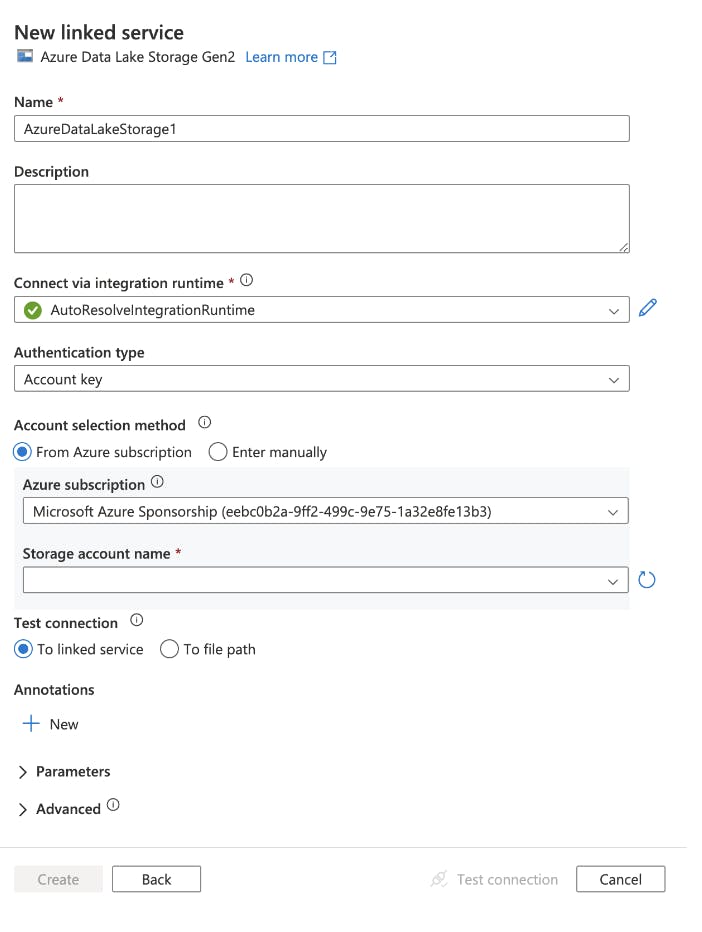Click info icon beside Connect via integration runtime

[247, 281]
